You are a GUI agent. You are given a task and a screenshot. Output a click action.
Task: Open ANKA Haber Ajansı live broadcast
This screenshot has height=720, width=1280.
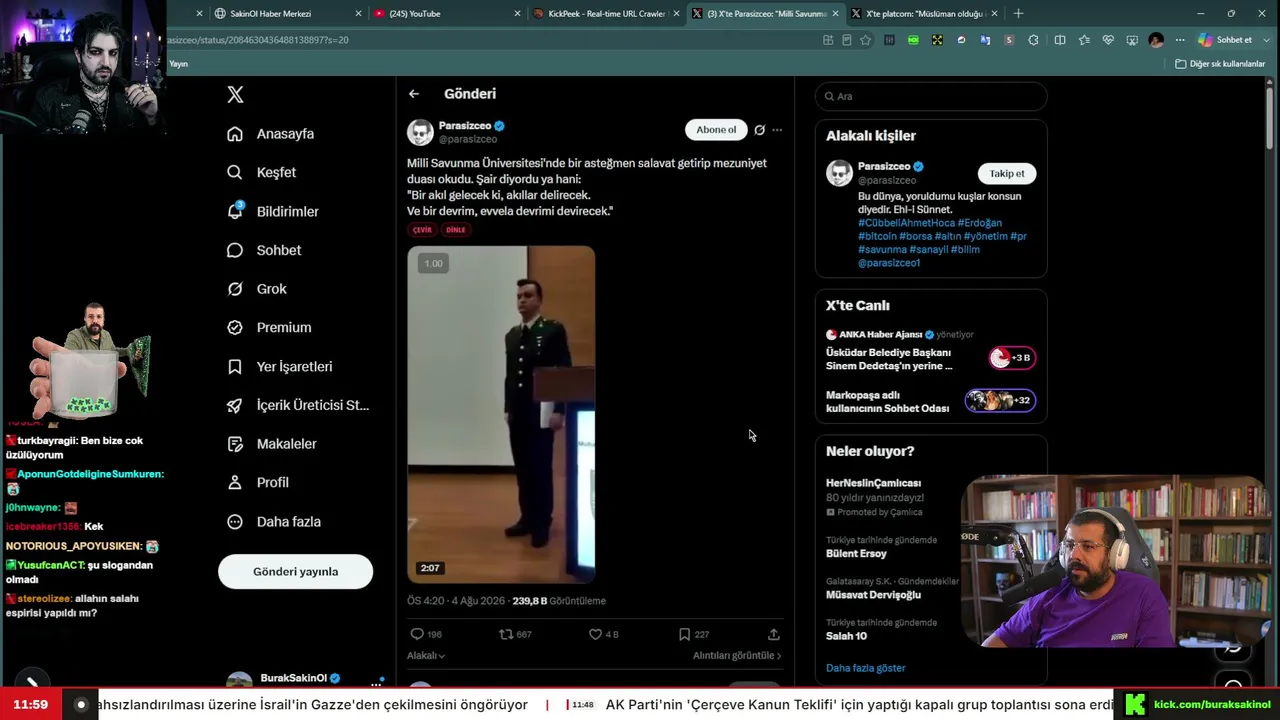pos(931,353)
